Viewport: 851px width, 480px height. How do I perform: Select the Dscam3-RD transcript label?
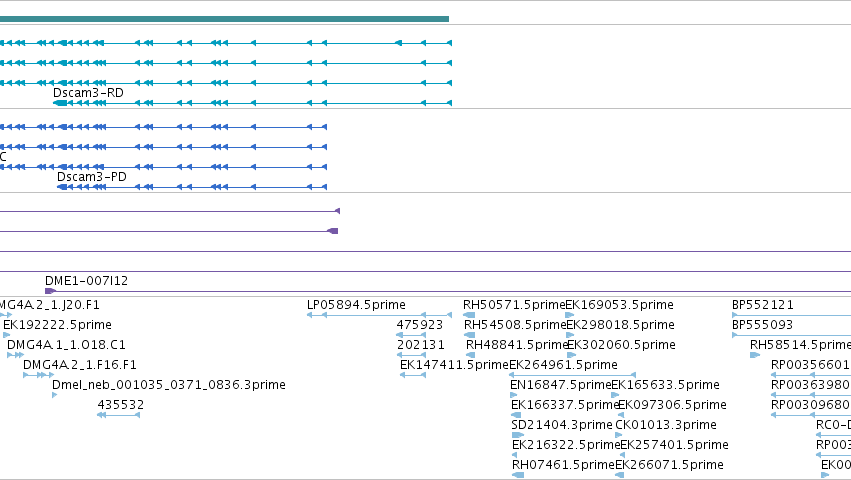88,93
